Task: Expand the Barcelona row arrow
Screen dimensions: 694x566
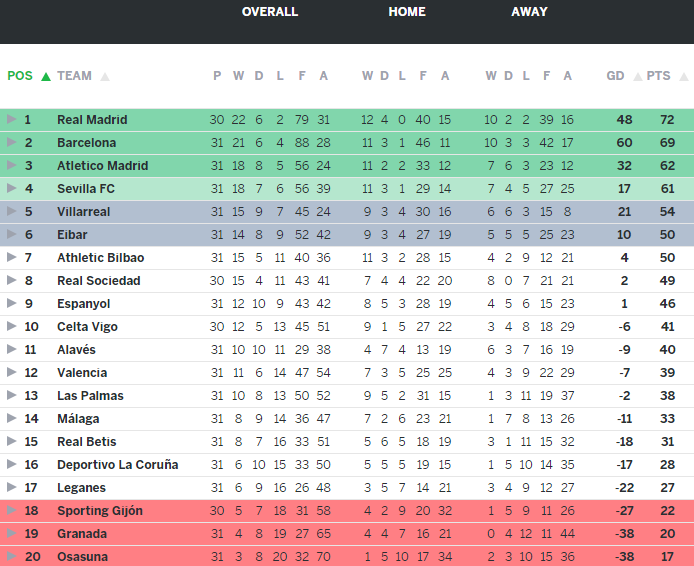Action: [11, 143]
